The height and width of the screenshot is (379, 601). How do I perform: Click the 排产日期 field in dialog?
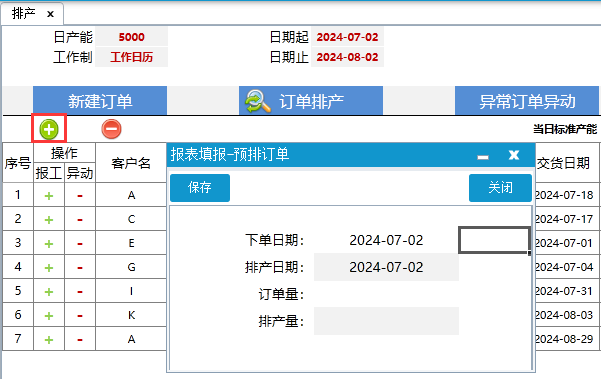point(386,267)
